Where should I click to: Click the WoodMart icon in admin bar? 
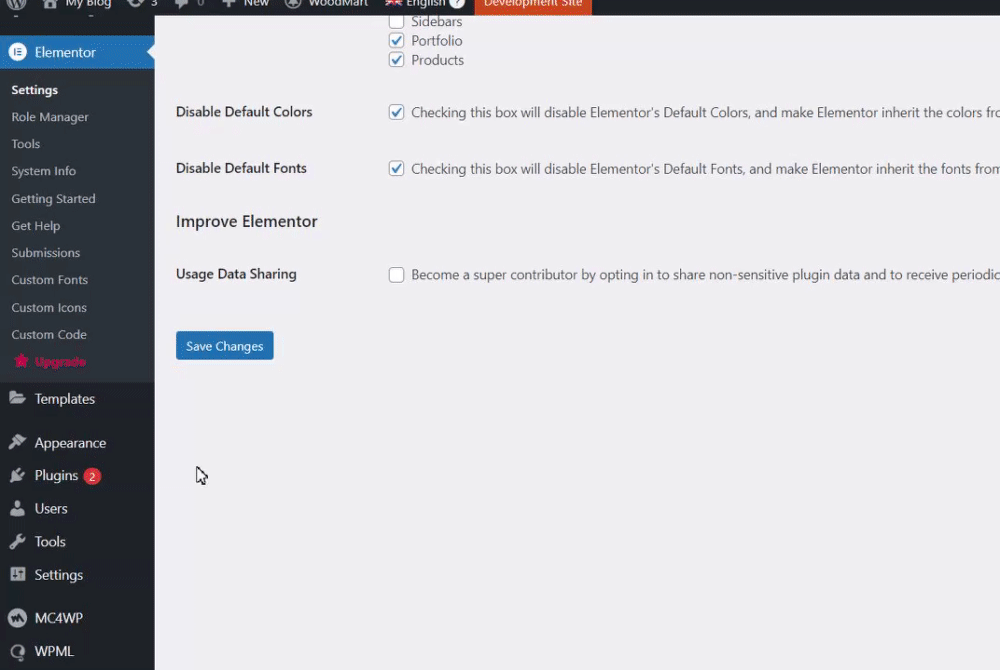coord(293,4)
